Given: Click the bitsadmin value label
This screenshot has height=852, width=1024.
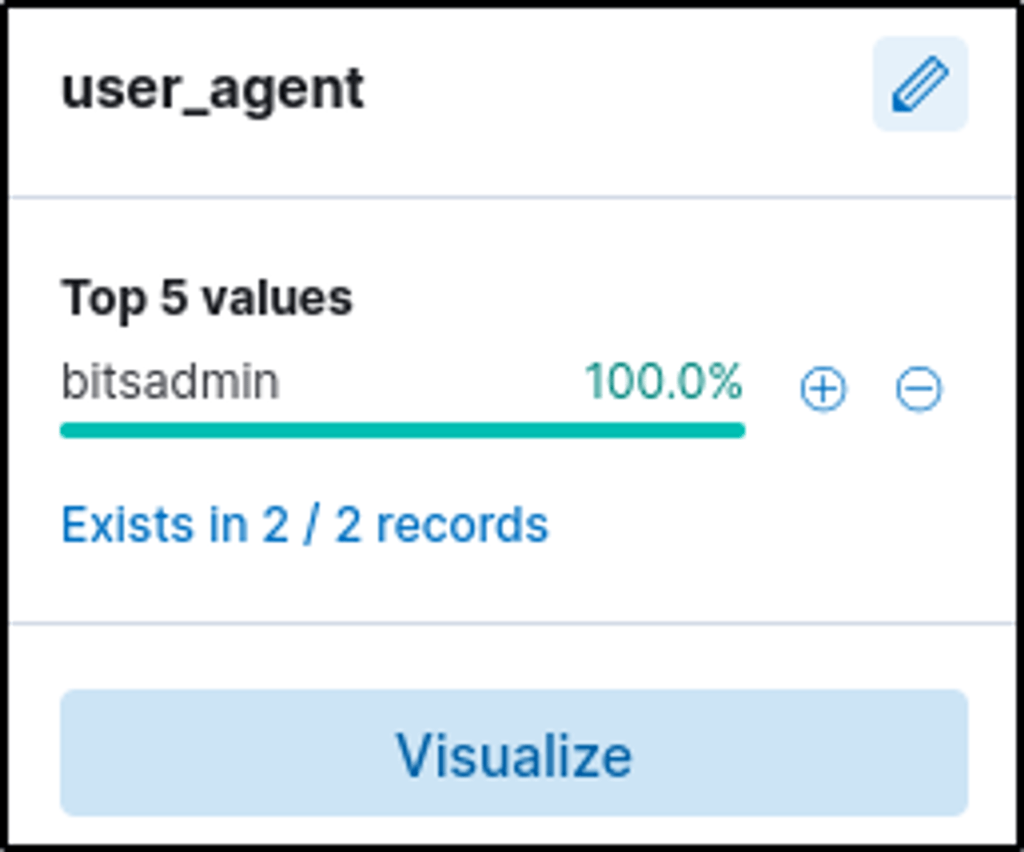Looking at the screenshot, I should pos(170,382).
